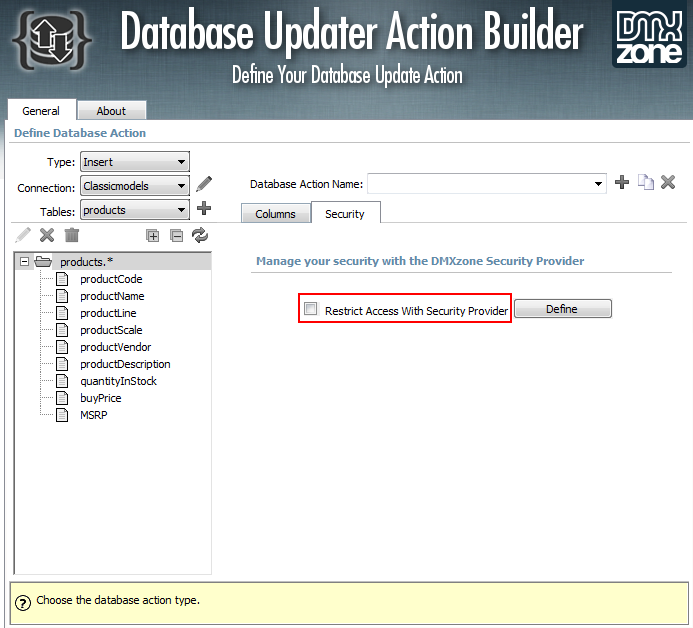Click the DMXzone logo

649,36
